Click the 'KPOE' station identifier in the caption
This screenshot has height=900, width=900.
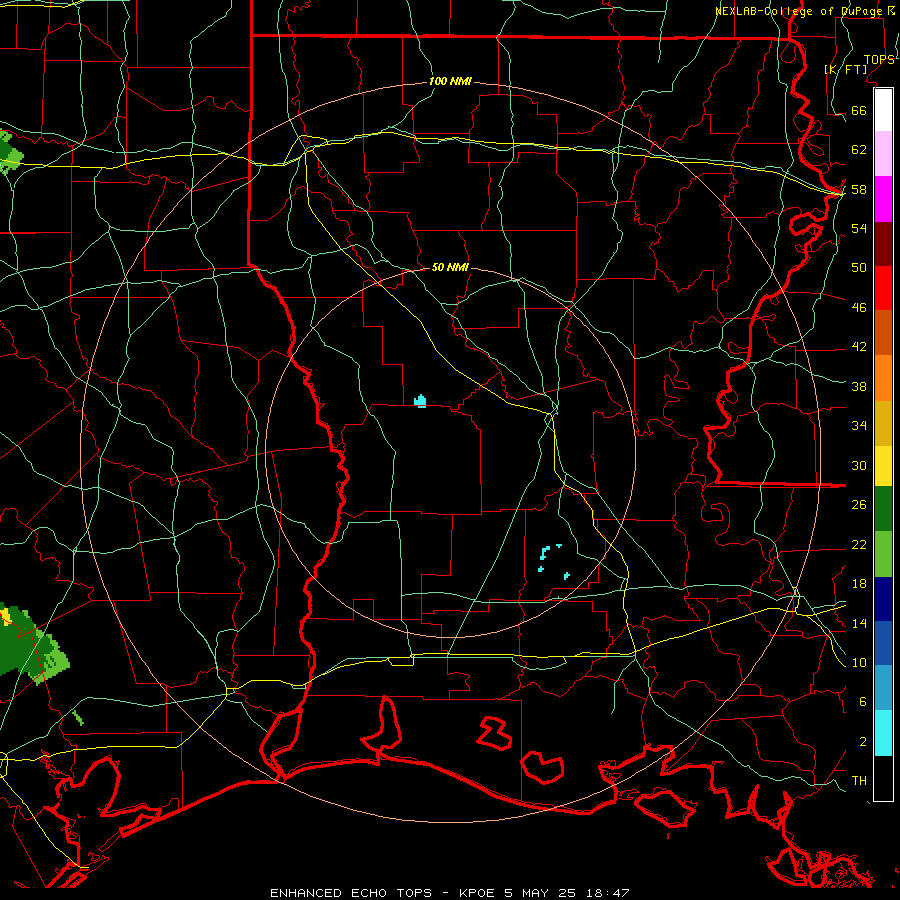[476, 893]
